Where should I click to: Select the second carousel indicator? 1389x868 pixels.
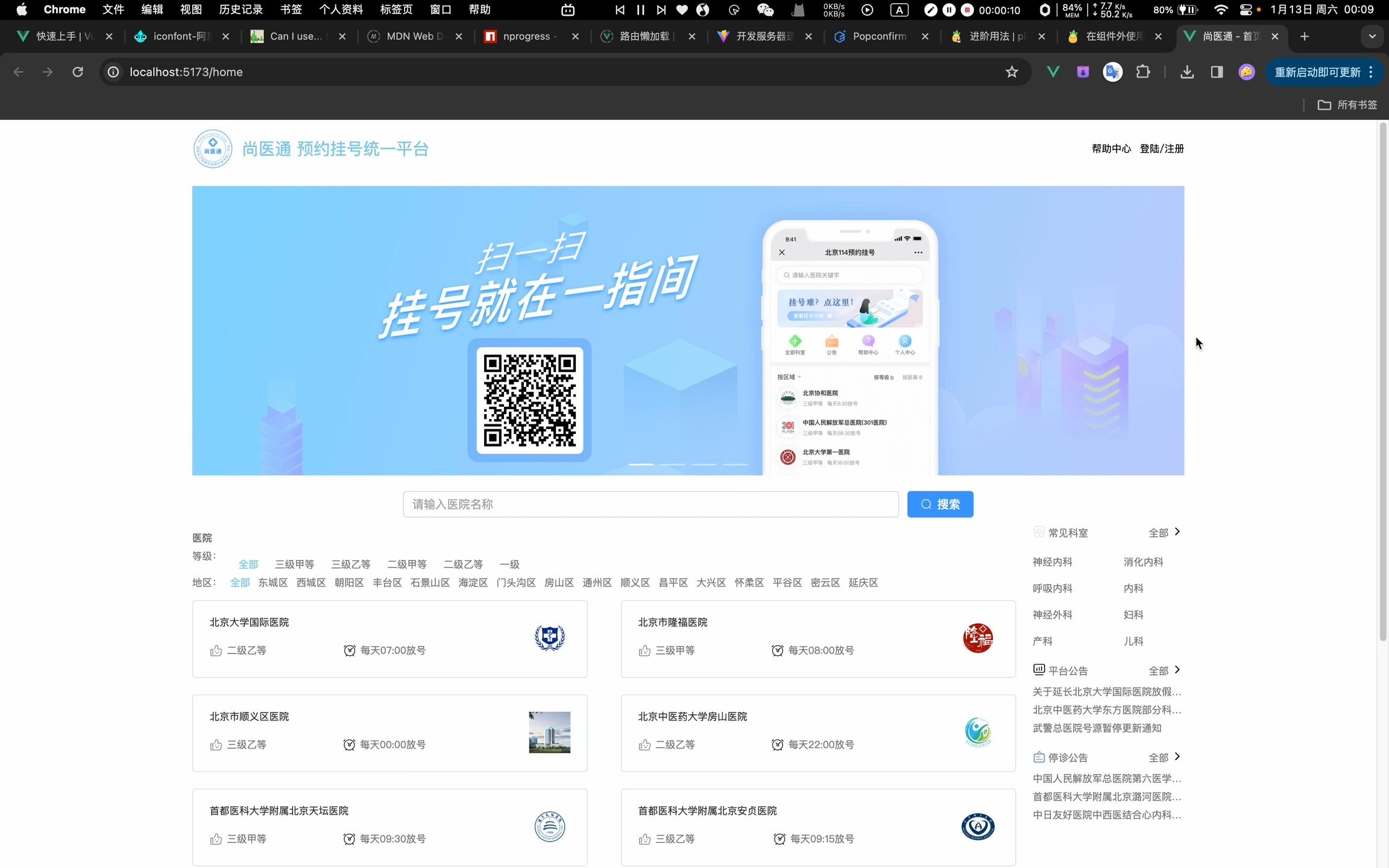[672, 464]
